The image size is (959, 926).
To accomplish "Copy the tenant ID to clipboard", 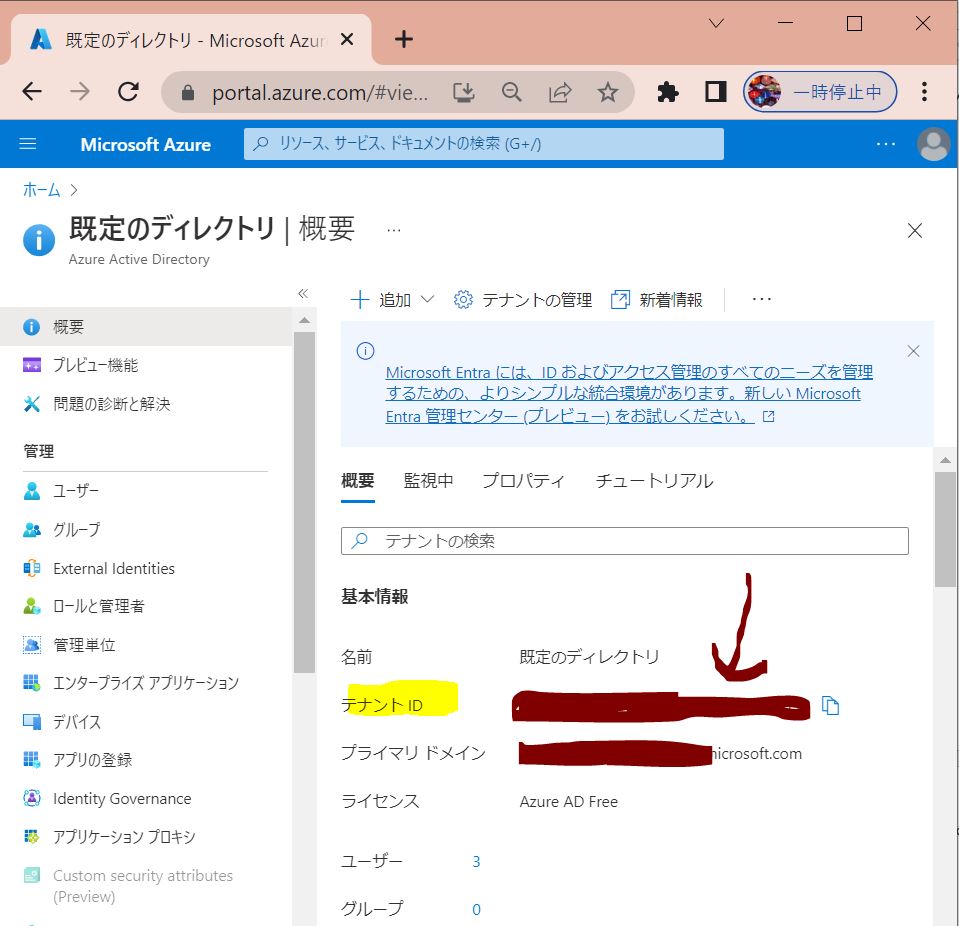I will pos(830,706).
